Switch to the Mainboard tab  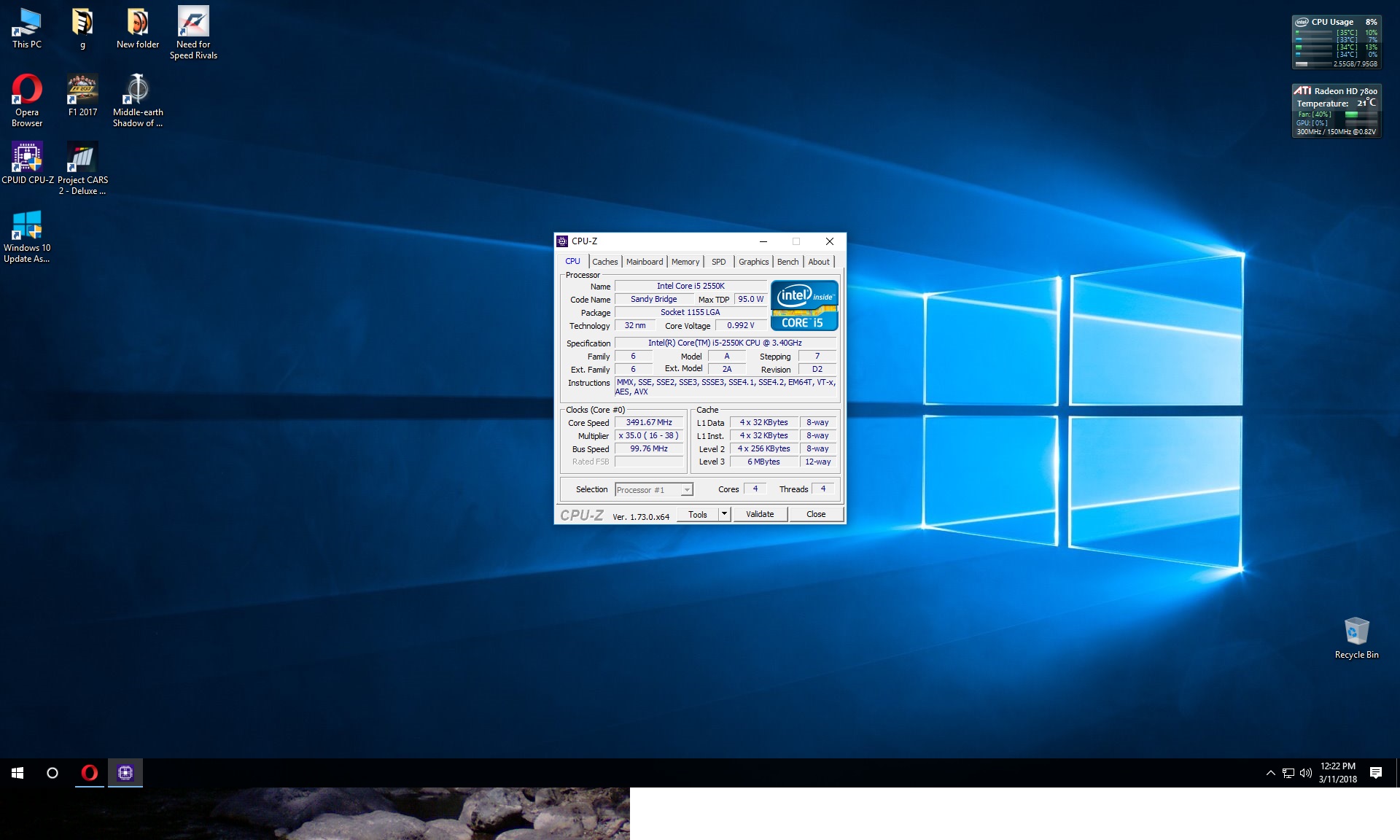click(x=645, y=262)
